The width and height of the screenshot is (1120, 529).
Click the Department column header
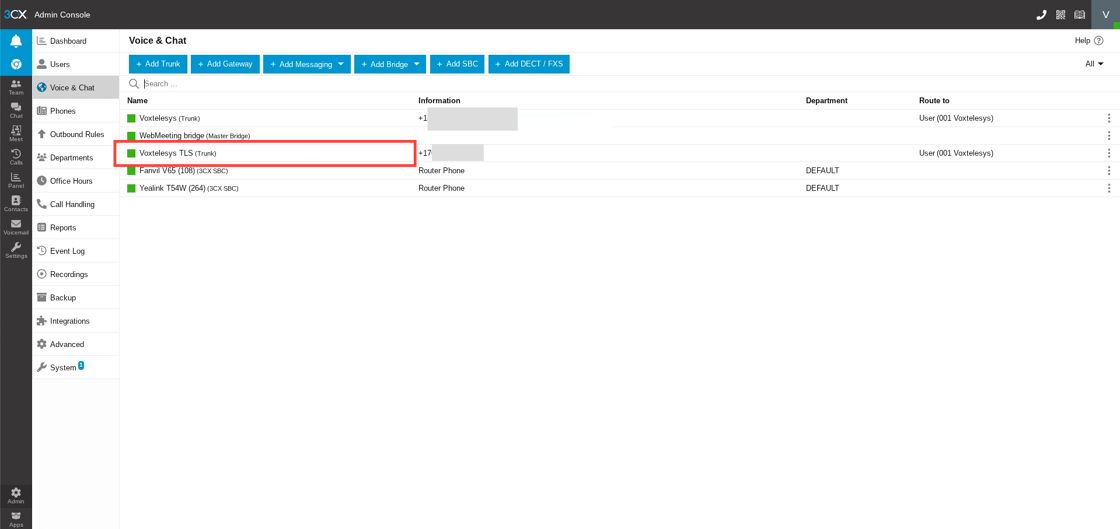pos(826,101)
